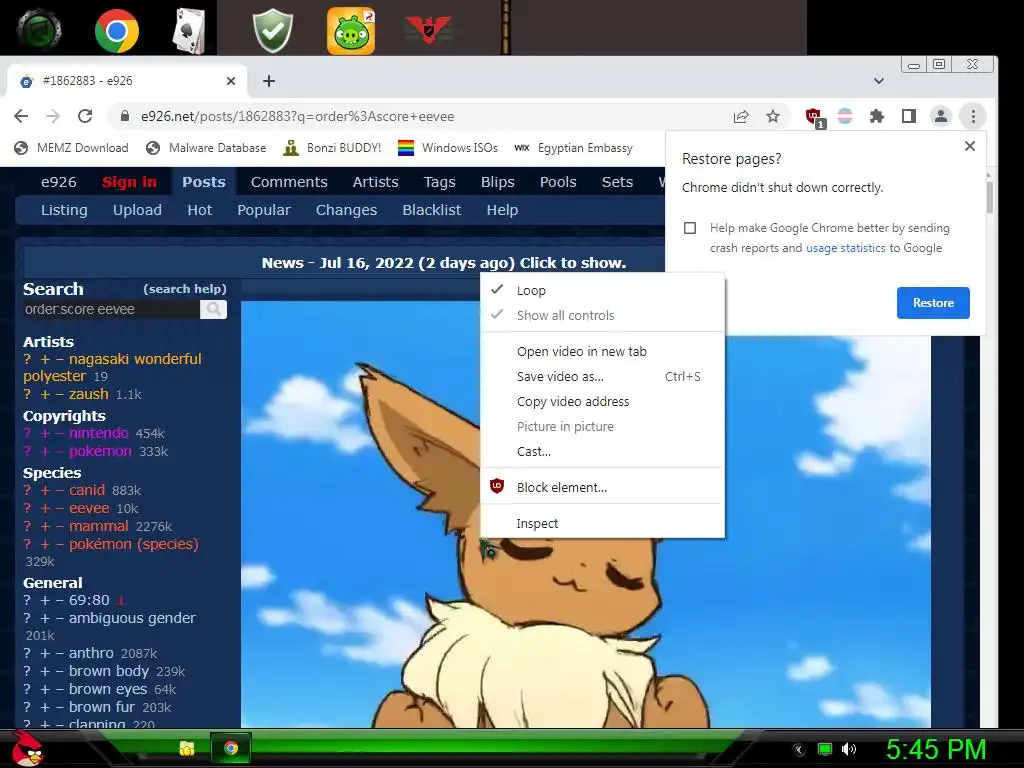Open the Hot submenu link
Viewport: 1024px width, 768px height.
tap(199, 210)
